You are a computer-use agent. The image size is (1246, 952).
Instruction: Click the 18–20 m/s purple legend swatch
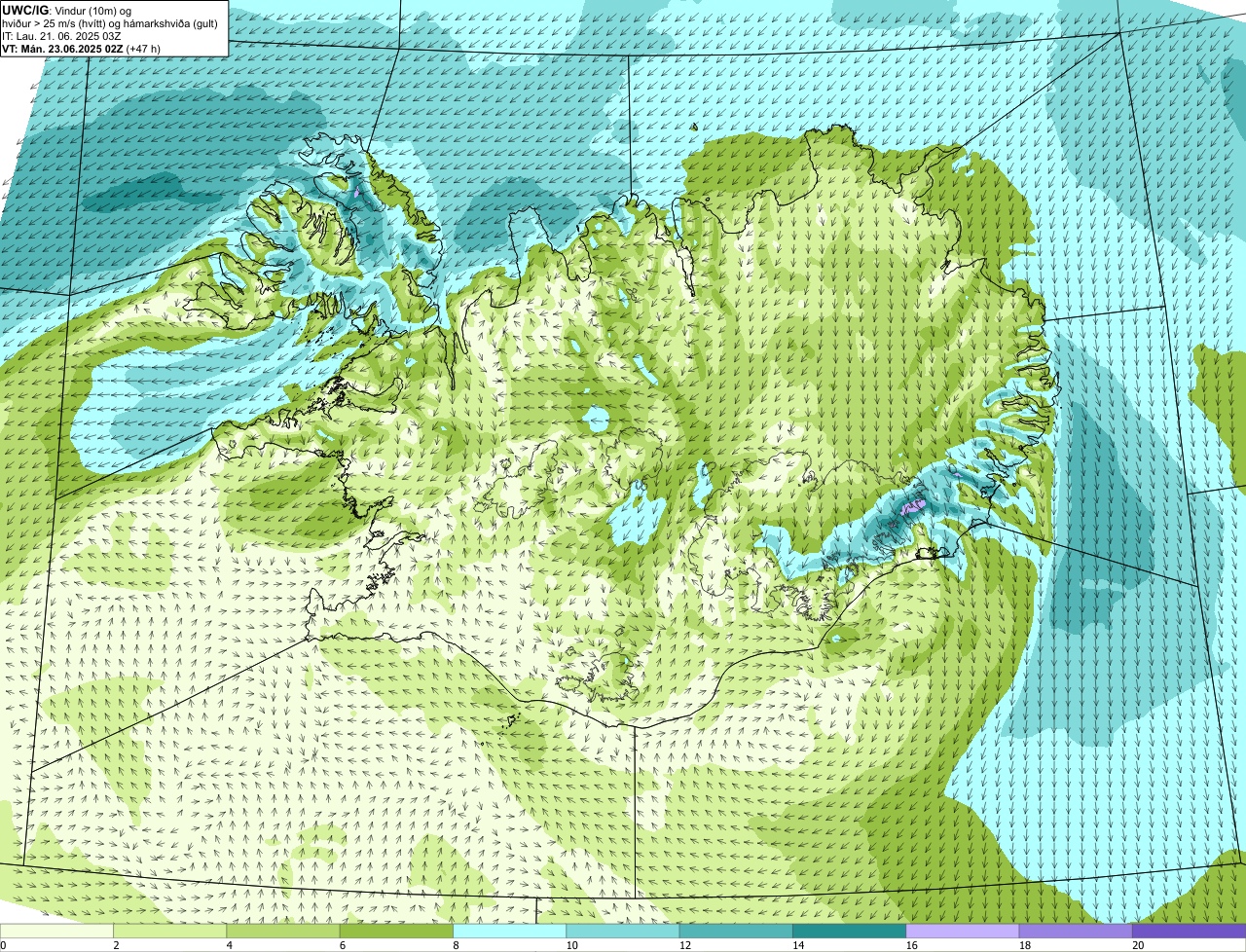coord(1076,931)
